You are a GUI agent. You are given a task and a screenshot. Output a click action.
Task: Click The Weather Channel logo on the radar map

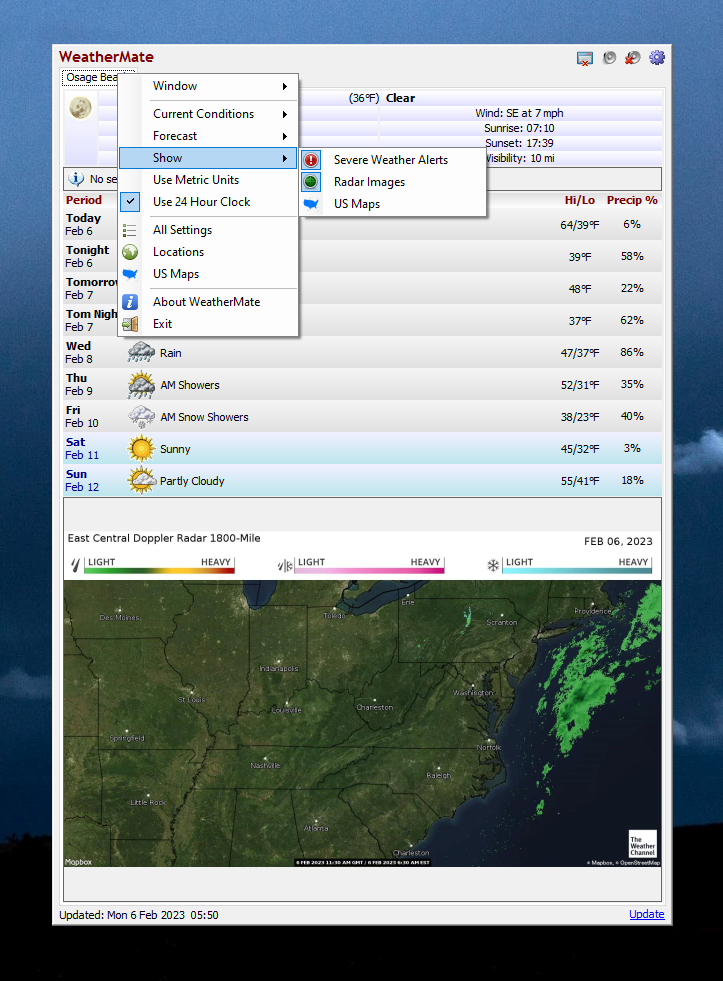click(642, 844)
